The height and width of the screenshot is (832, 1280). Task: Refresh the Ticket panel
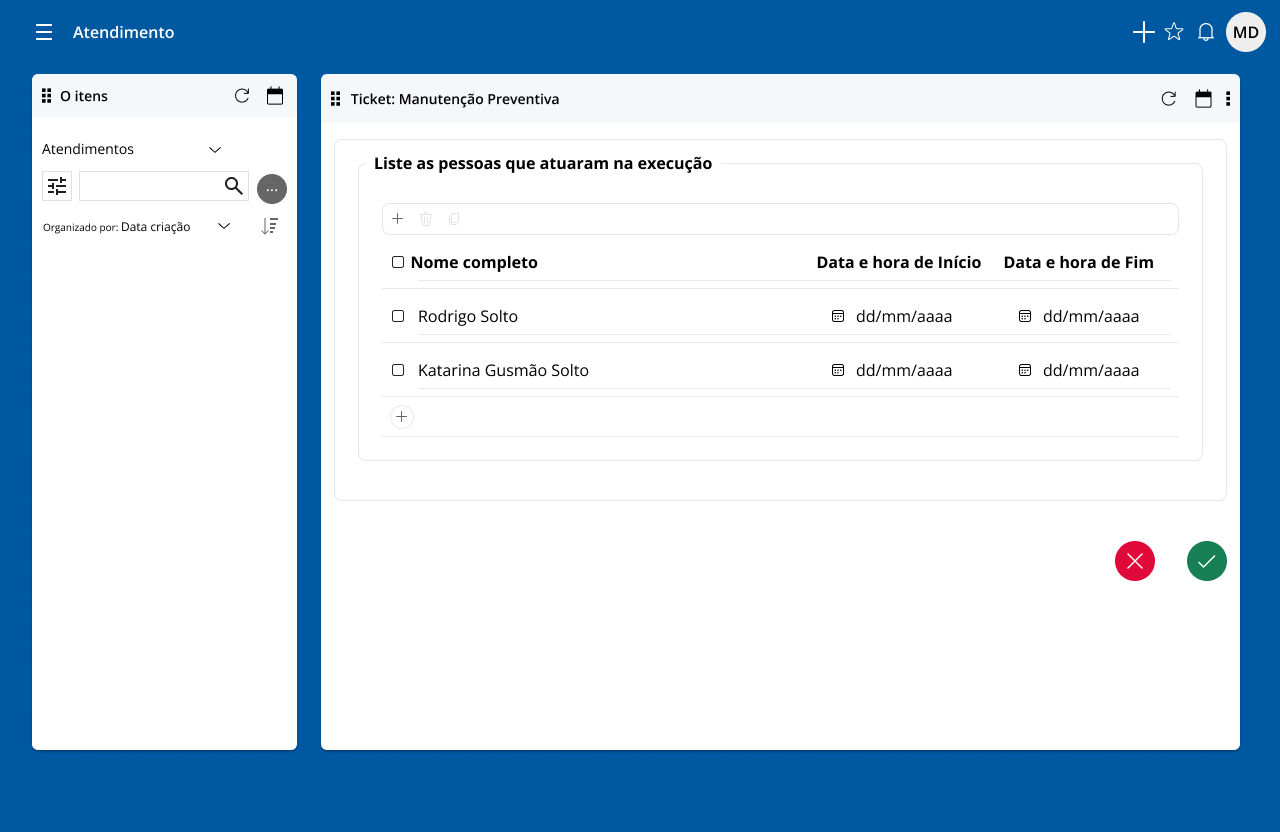[x=1168, y=99]
